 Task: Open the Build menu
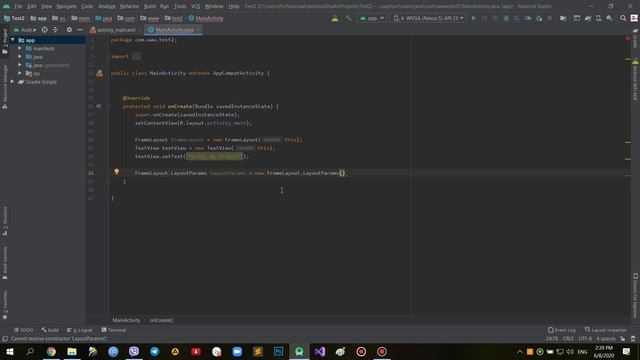coord(150,6)
